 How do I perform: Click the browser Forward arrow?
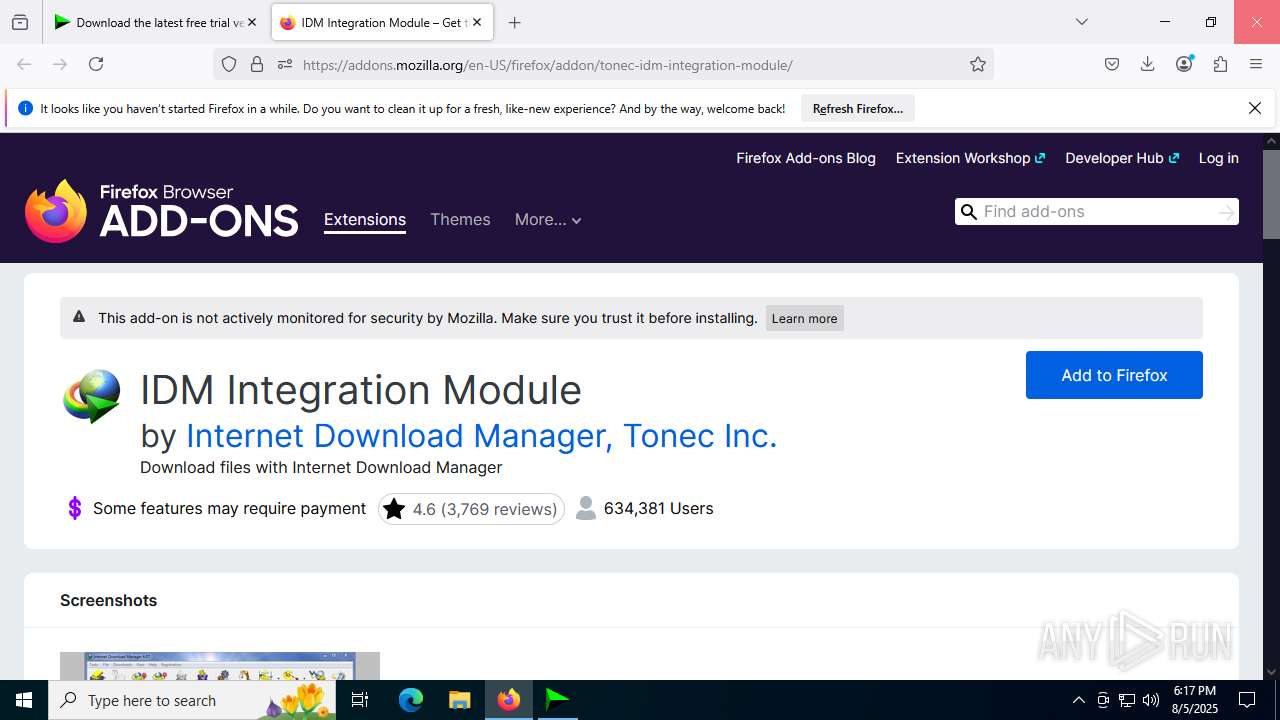pos(60,64)
